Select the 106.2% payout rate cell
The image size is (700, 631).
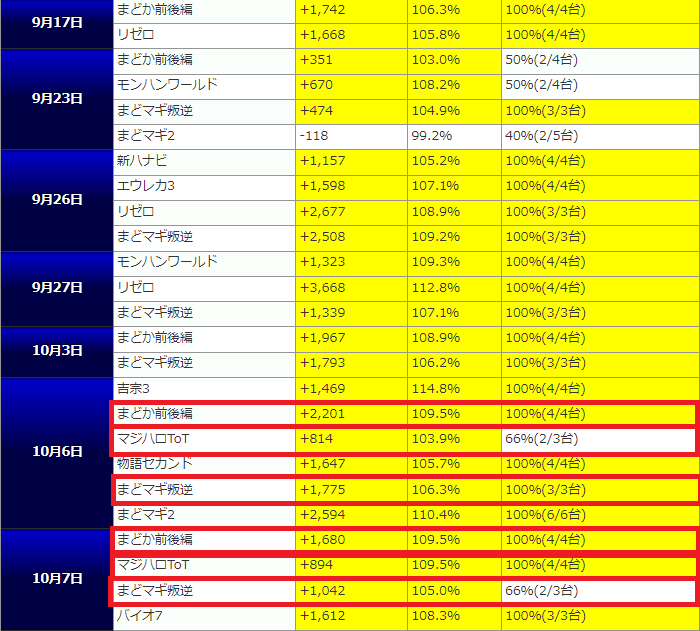454,364
